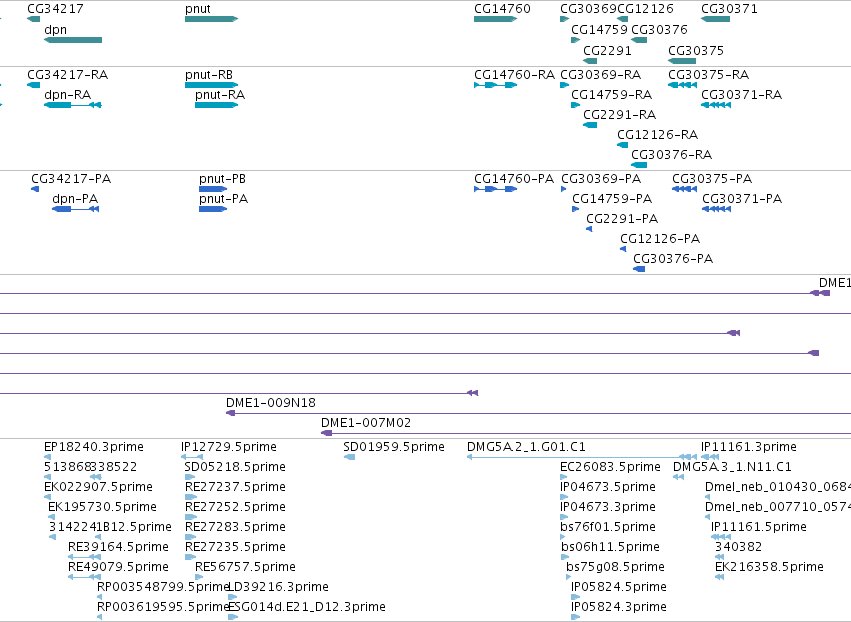
Task: Click the CG14759-RA transcript label
Action: [611, 95]
